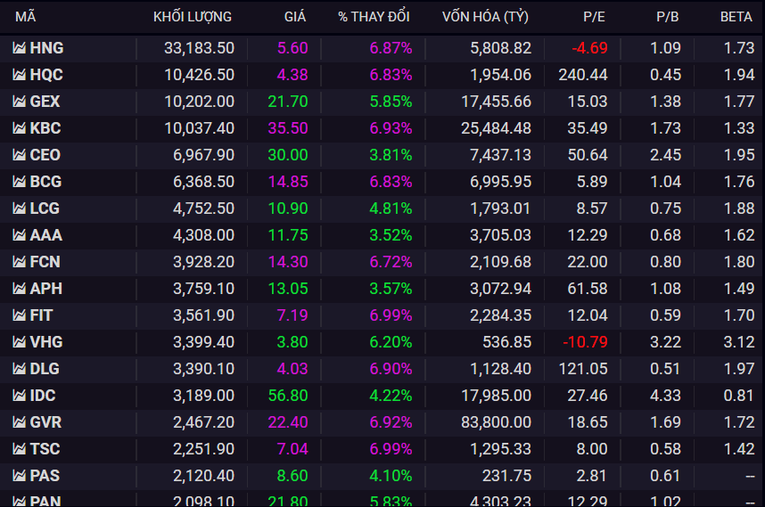Click the chart icon beside CEO
This screenshot has width=765, height=507.
[x=19, y=155]
